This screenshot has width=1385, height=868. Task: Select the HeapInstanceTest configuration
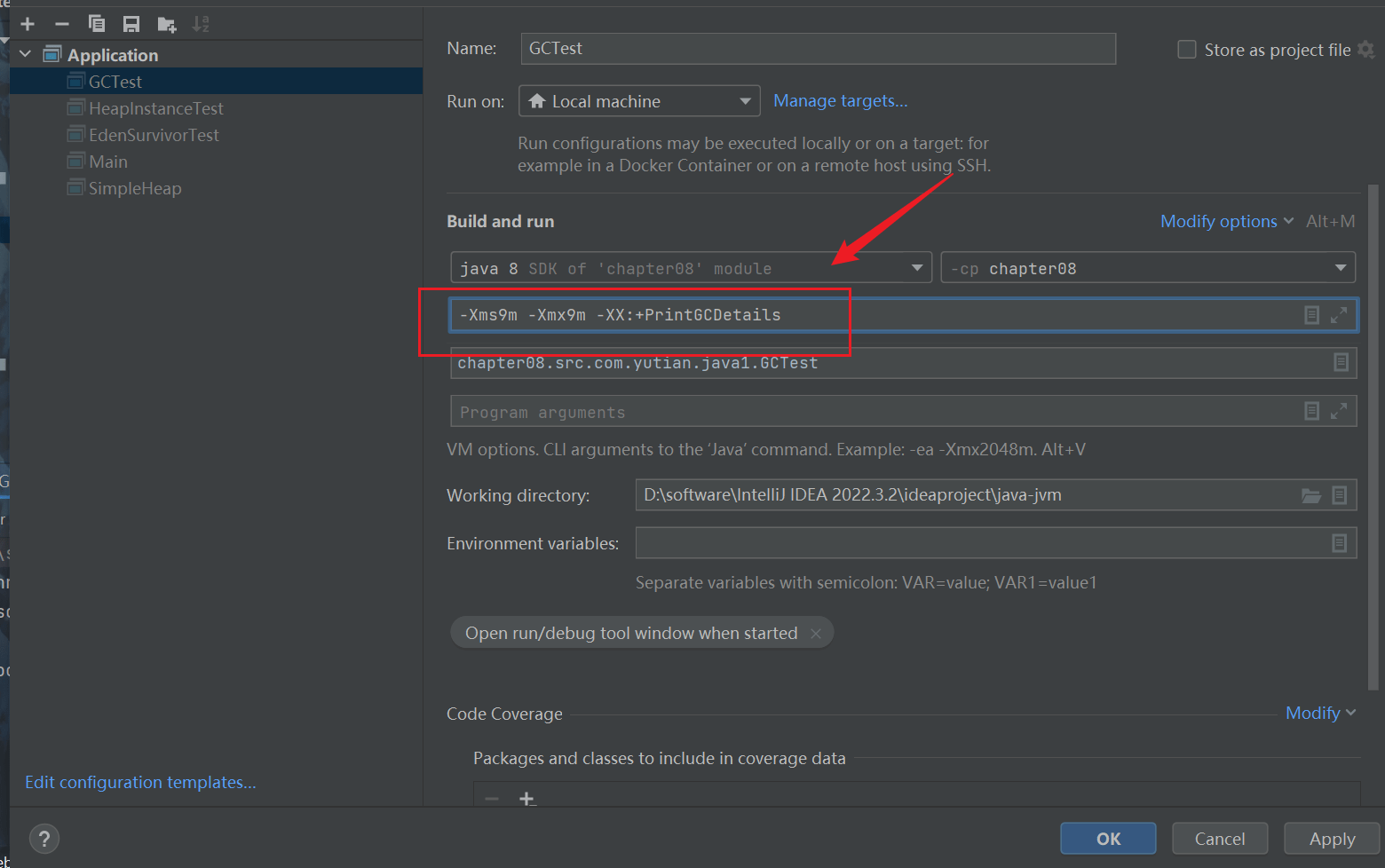pos(155,108)
